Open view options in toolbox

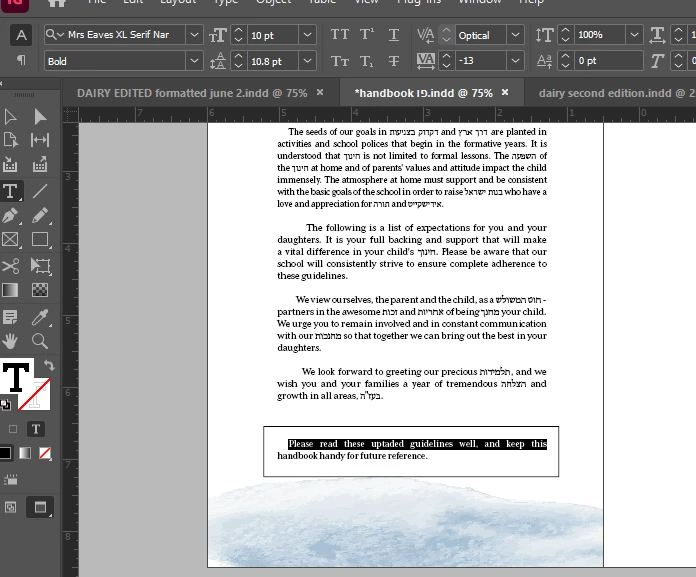pos(11,480)
